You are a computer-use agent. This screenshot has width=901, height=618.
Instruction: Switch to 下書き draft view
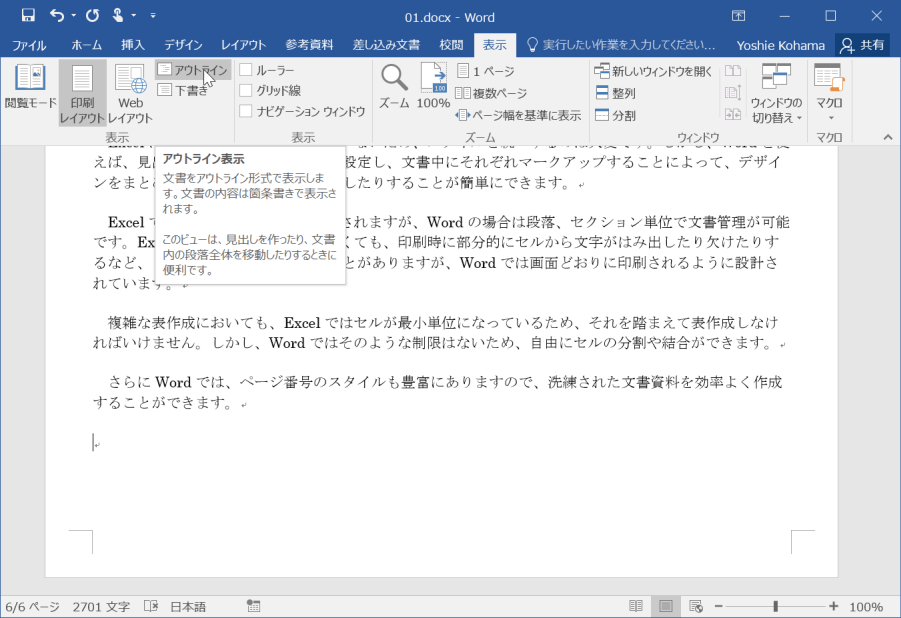(184, 90)
